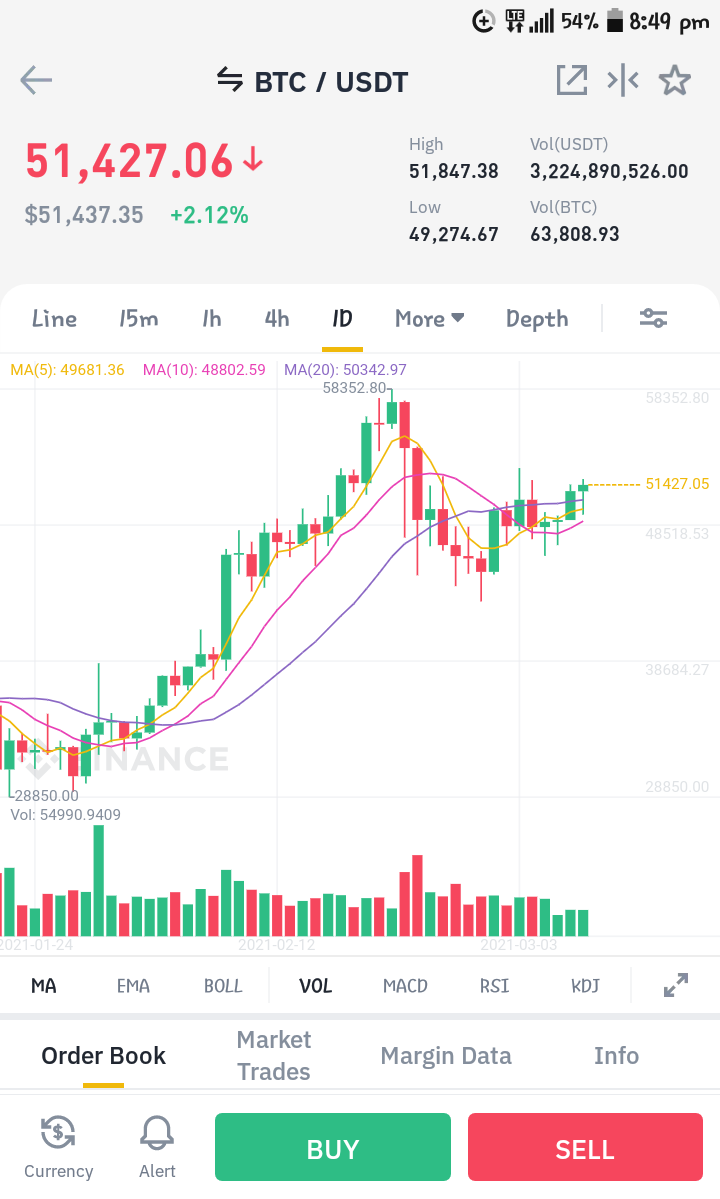Switch to Margin Data tab
The height and width of the screenshot is (1199, 720).
point(446,1055)
